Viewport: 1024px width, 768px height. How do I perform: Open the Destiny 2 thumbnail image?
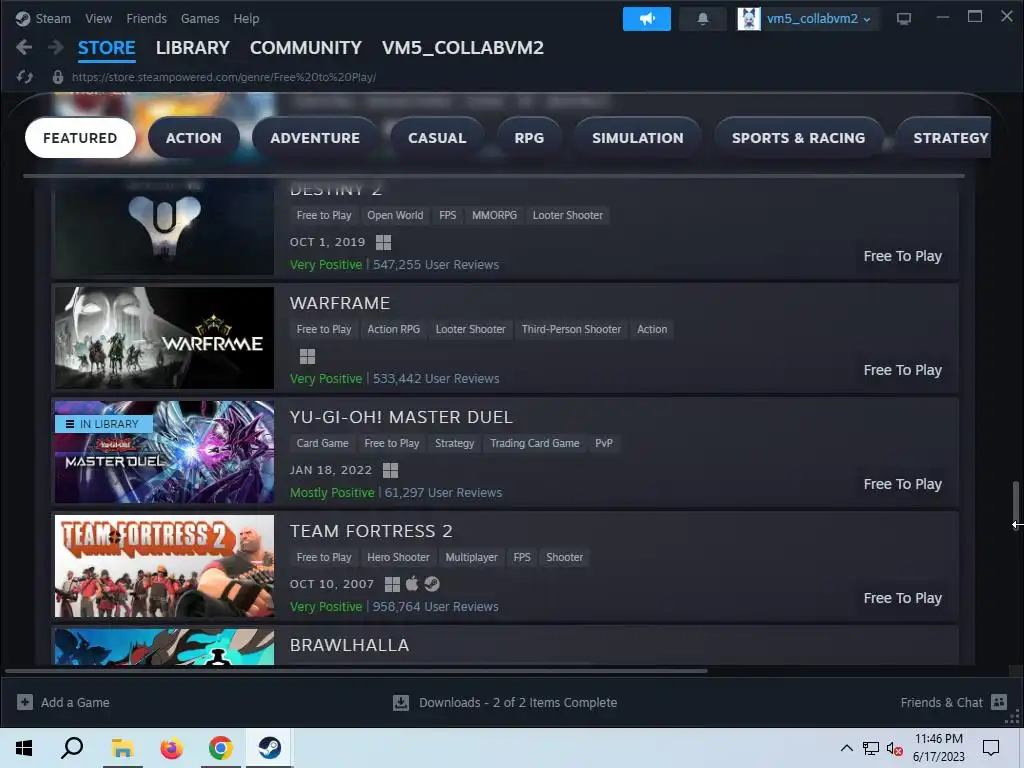(x=165, y=227)
